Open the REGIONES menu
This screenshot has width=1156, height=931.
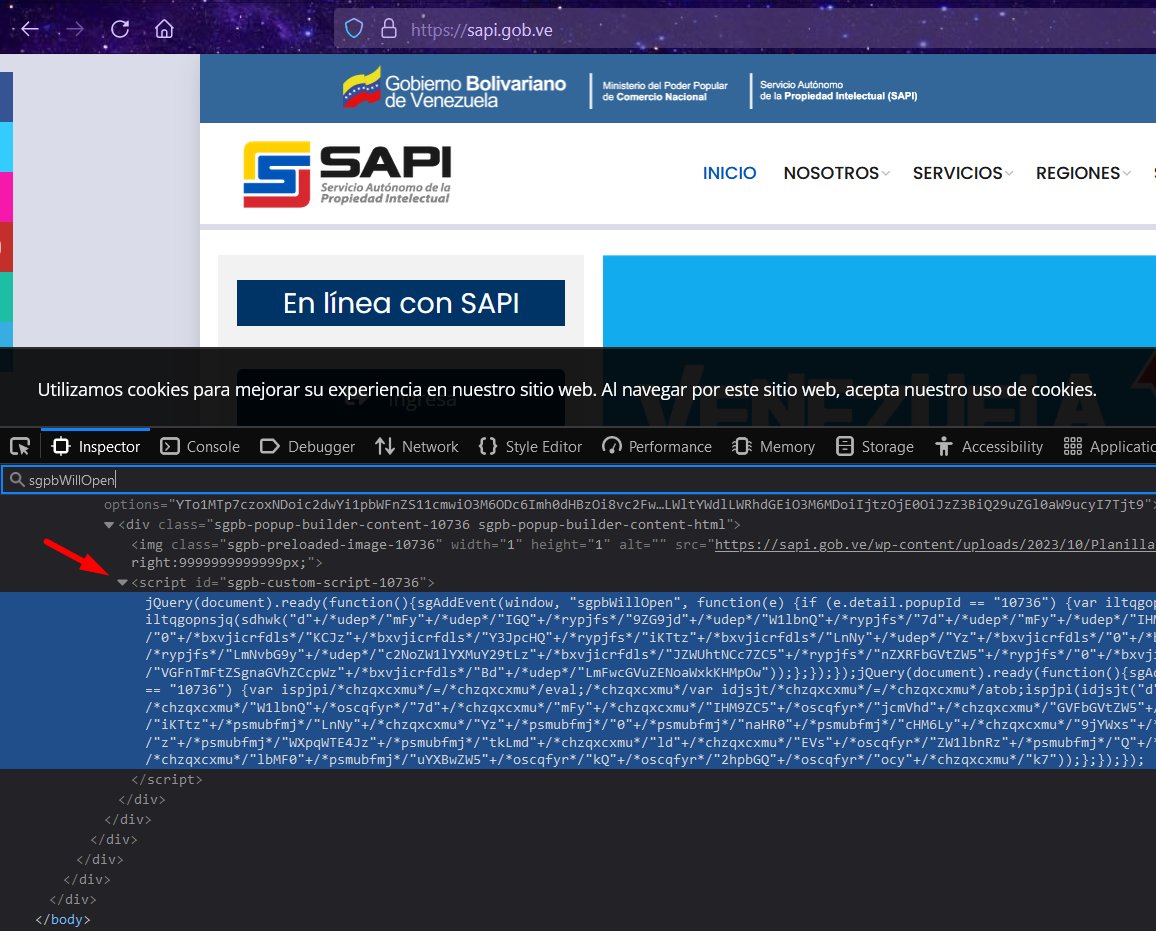[1082, 172]
